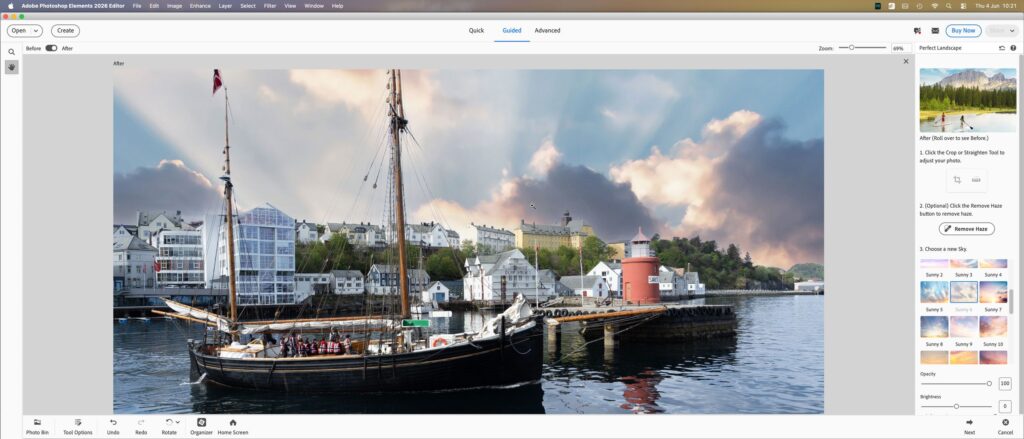Open the feedback chat icon
Image resolution: width=1024 pixels, height=439 pixels.
click(918, 31)
